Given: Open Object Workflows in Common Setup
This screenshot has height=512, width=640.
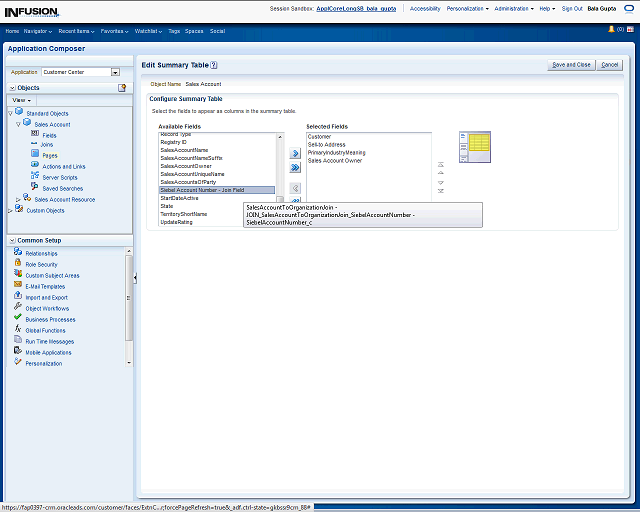Looking at the screenshot, I should click(x=47, y=308).
